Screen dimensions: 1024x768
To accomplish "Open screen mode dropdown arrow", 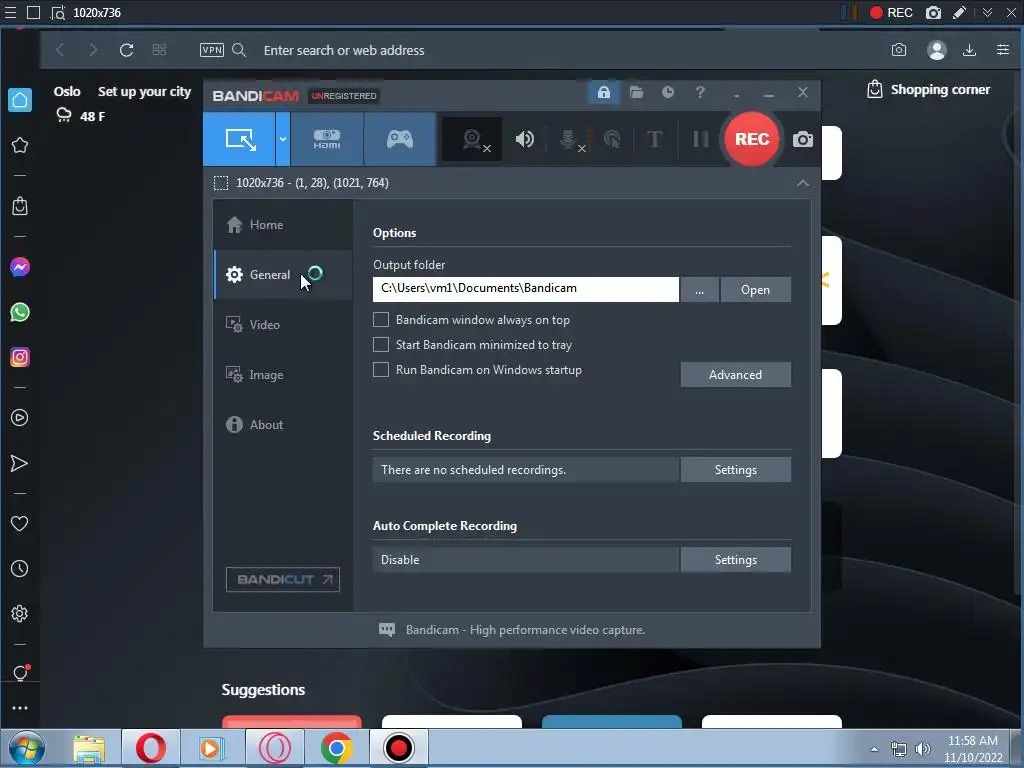I will [x=283, y=139].
